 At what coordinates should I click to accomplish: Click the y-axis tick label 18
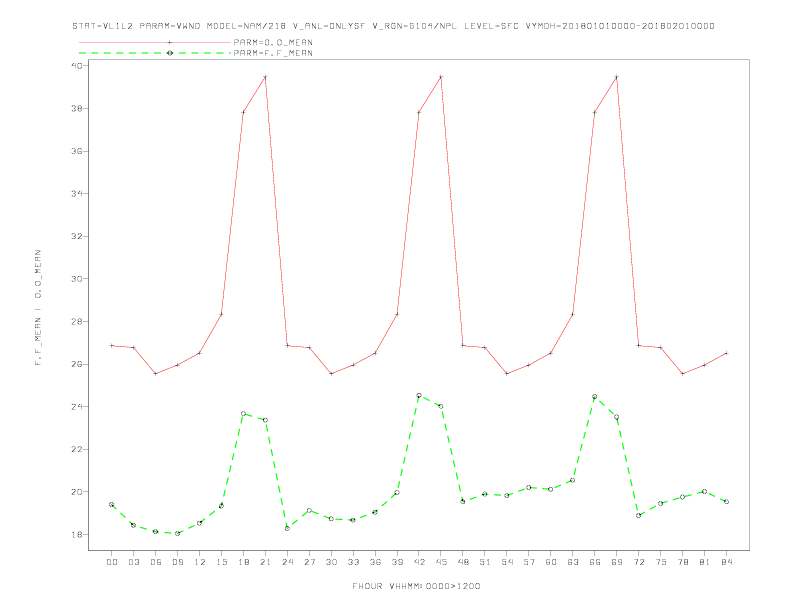point(78,534)
